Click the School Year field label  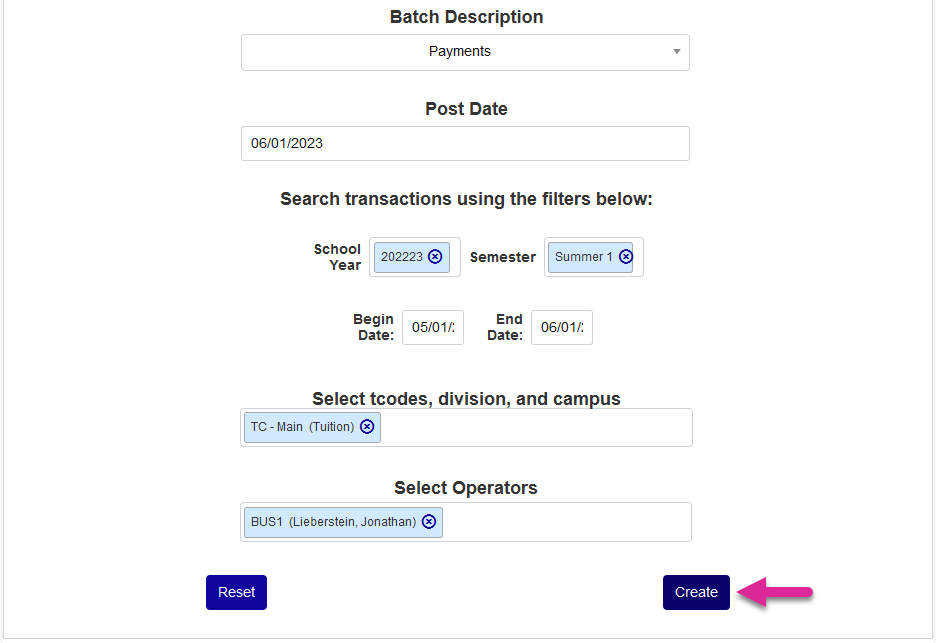tap(337, 257)
